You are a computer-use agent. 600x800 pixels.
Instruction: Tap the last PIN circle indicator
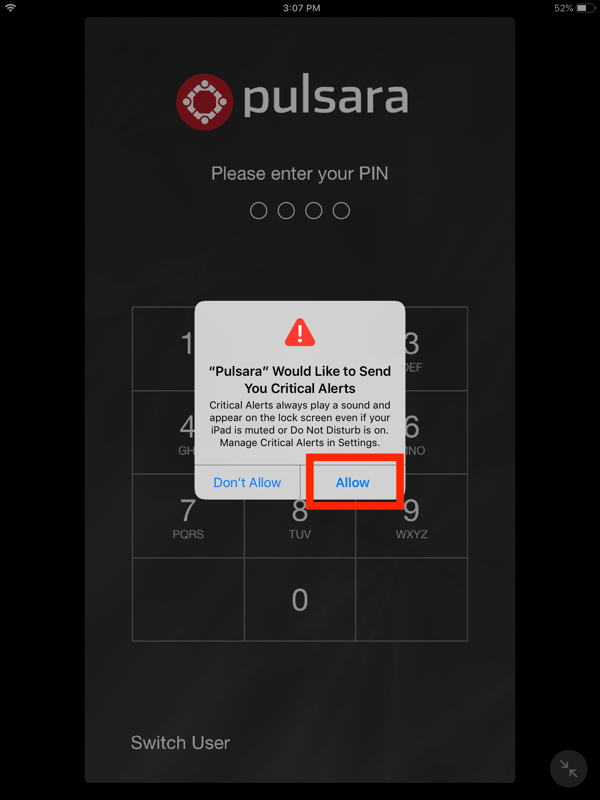341,210
